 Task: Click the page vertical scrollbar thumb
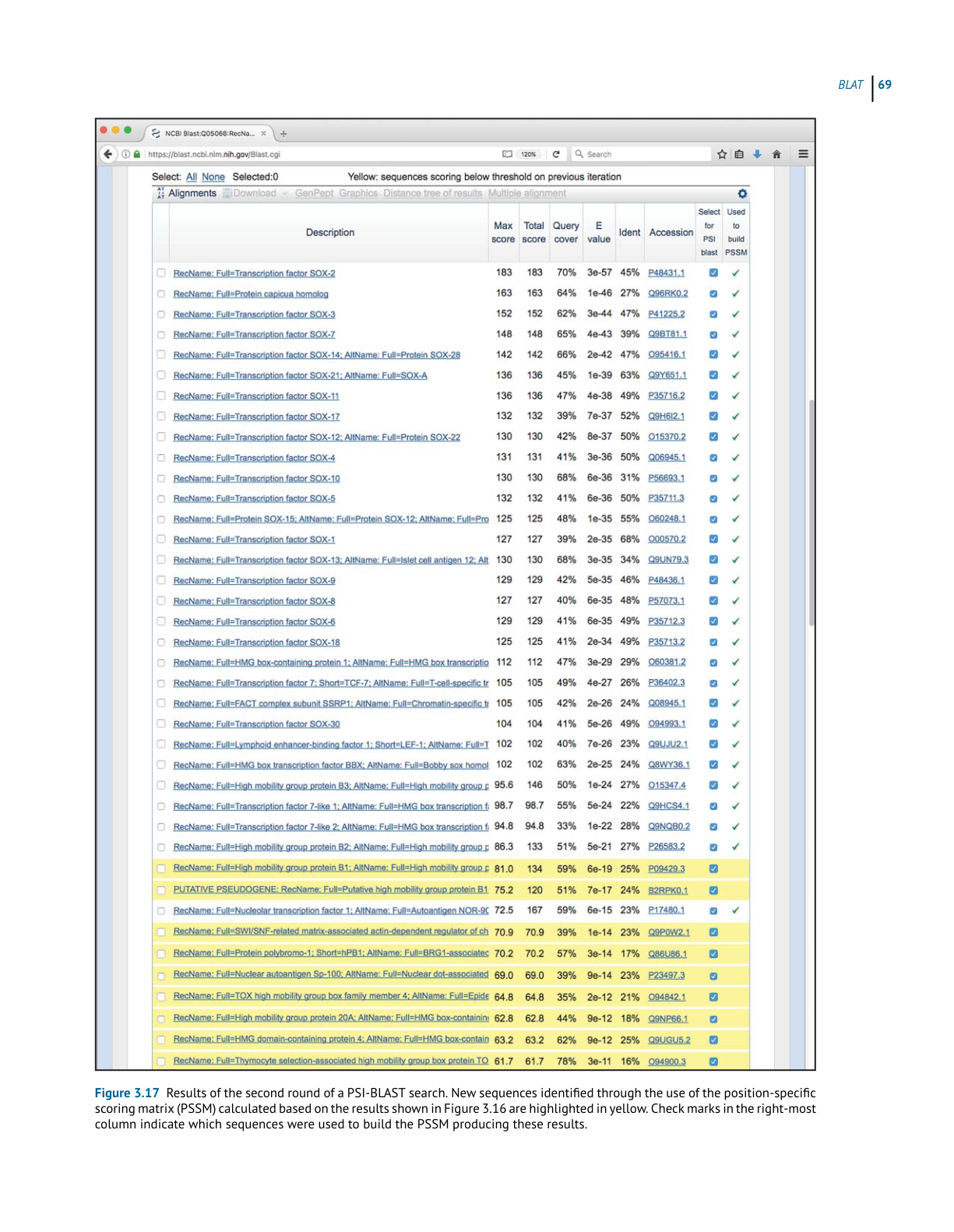[811, 514]
